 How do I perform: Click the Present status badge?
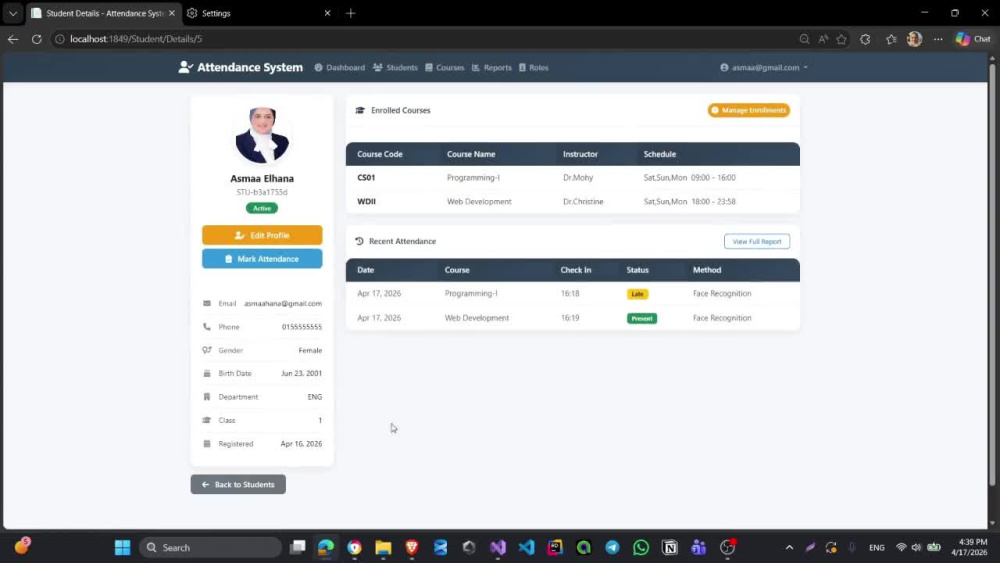pyautogui.click(x=642, y=318)
